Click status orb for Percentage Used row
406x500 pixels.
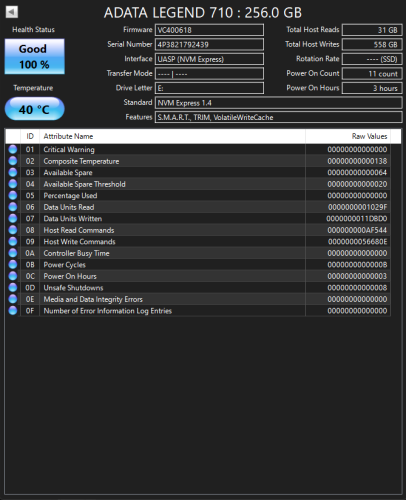[13, 195]
